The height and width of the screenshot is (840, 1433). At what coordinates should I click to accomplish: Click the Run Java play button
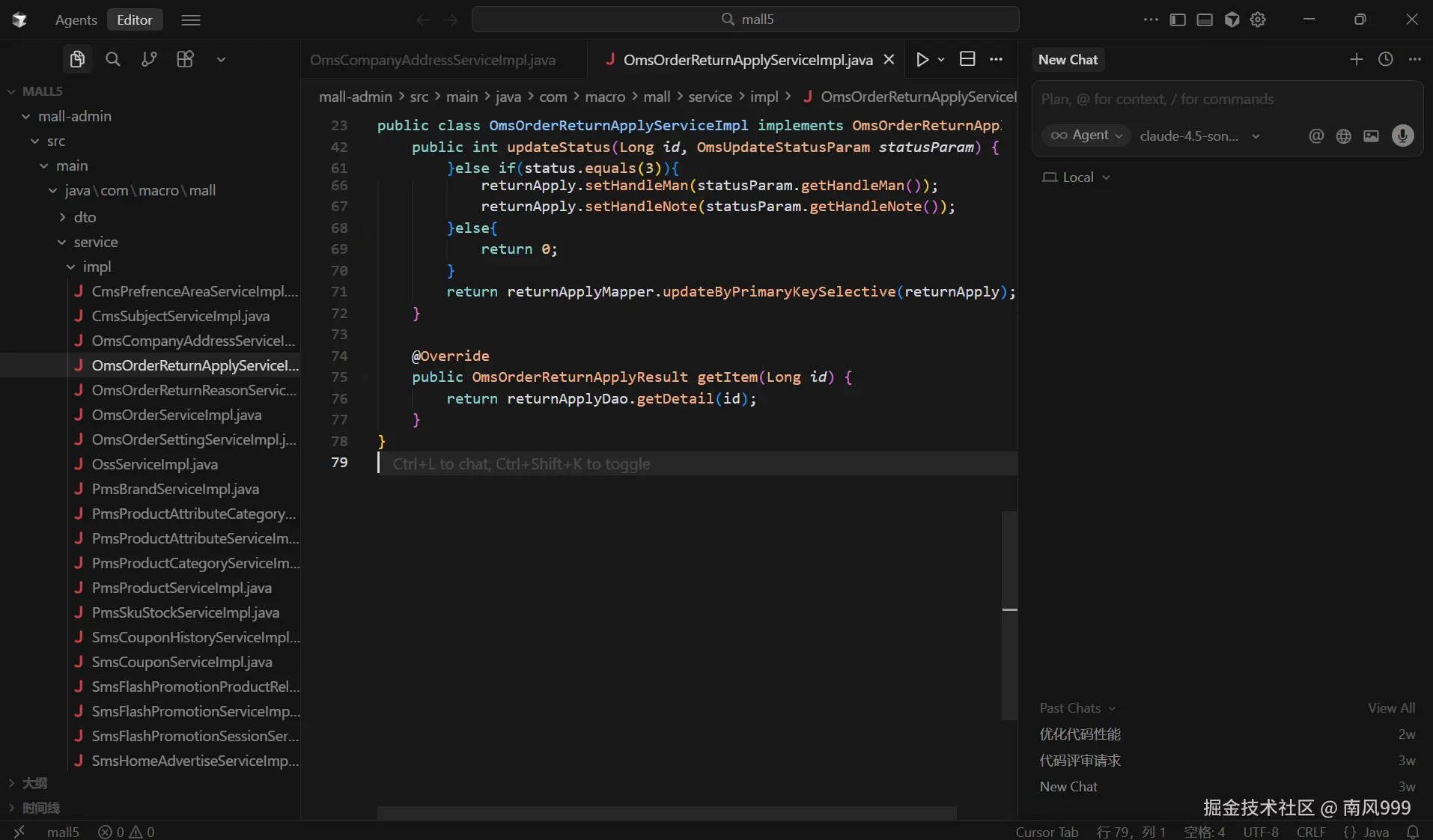922,59
